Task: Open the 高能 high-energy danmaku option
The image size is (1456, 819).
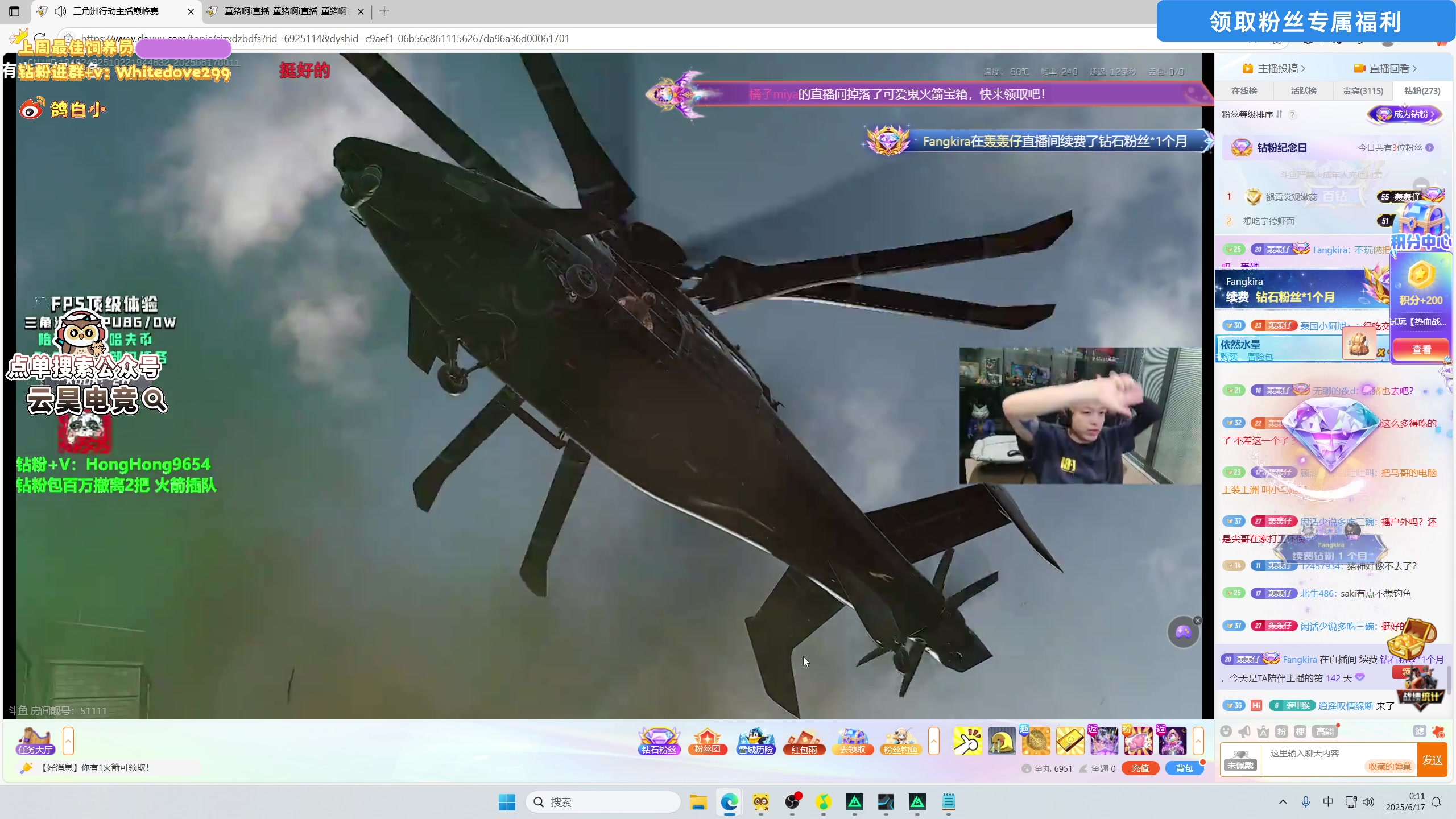Action: 1325,731
